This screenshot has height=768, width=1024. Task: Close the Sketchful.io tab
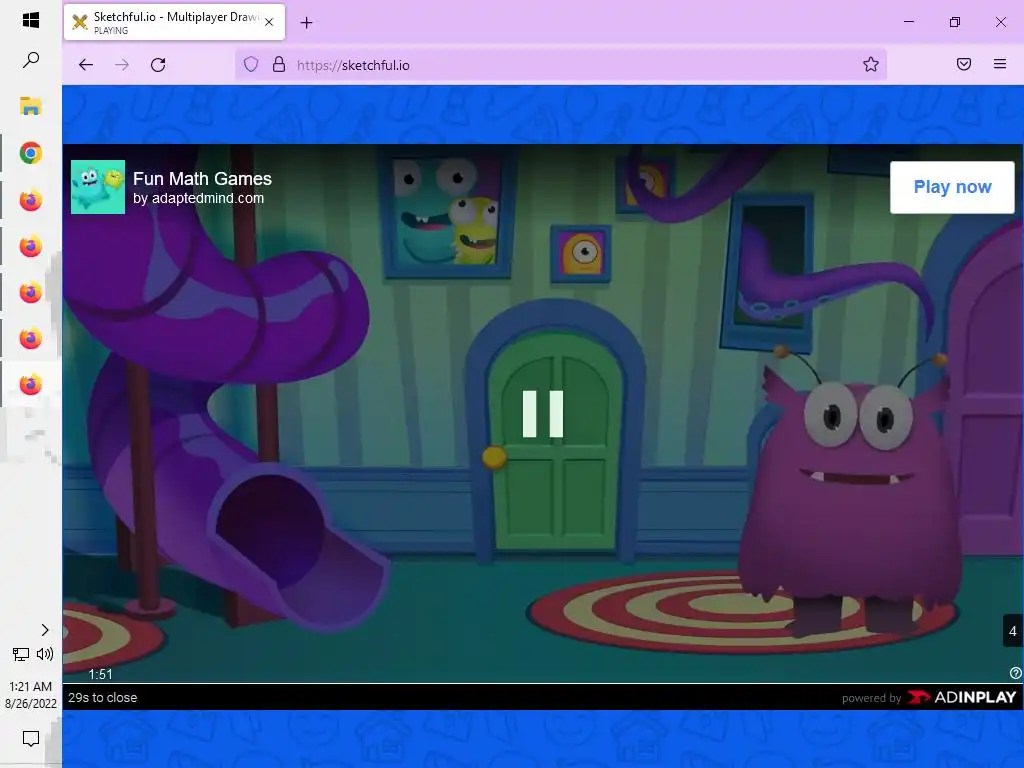tap(269, 22)
